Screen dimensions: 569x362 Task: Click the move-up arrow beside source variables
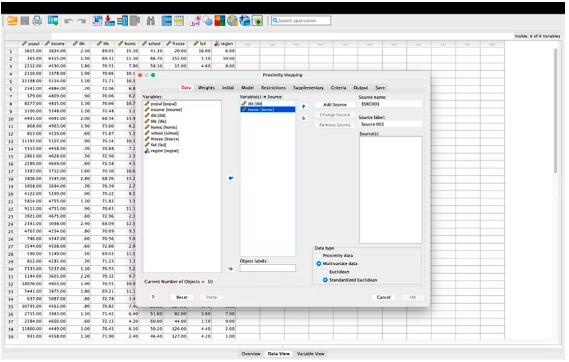[x=304, y=107]
